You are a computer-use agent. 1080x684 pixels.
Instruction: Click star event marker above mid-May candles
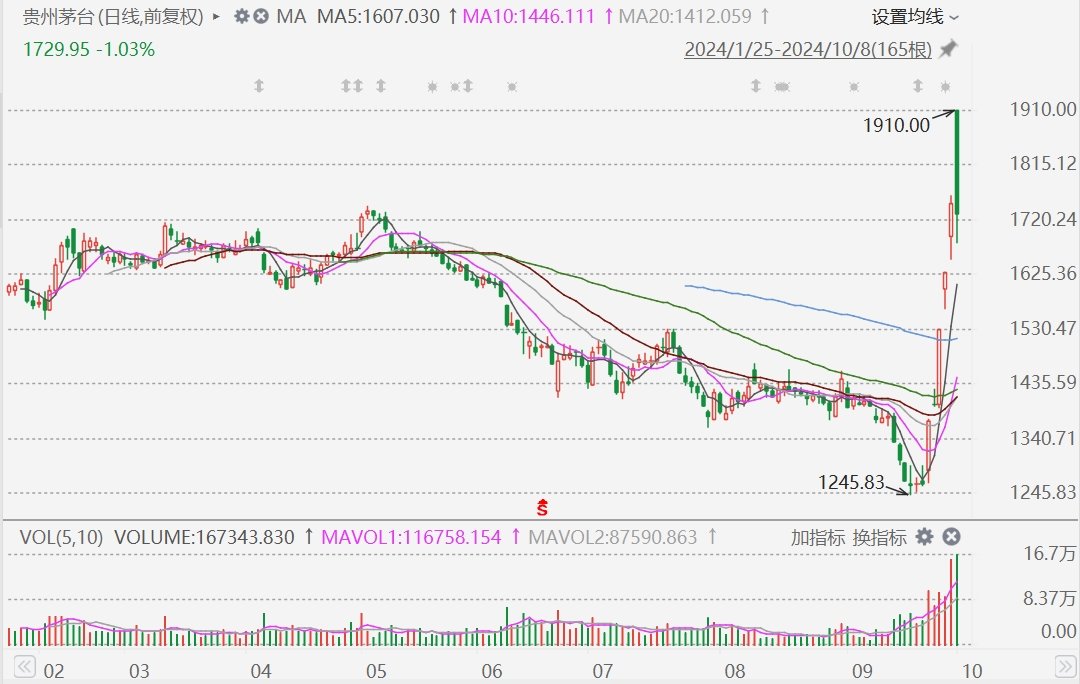[433, 87]
